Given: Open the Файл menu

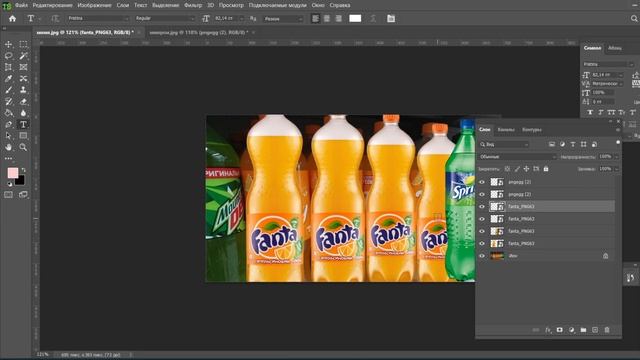Looking at the screenshot, I should (x=22, y=5).
